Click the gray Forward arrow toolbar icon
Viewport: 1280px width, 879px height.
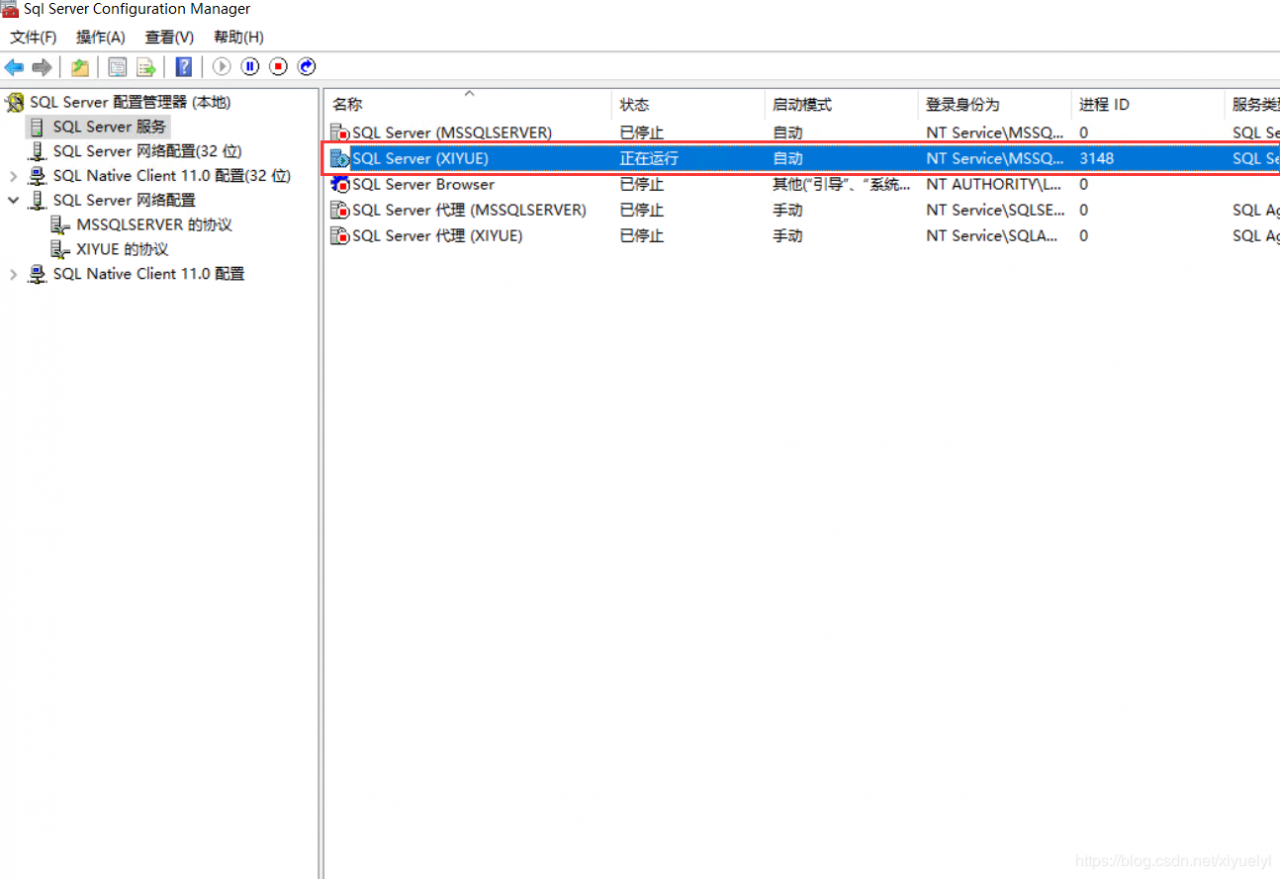point(42,67)
